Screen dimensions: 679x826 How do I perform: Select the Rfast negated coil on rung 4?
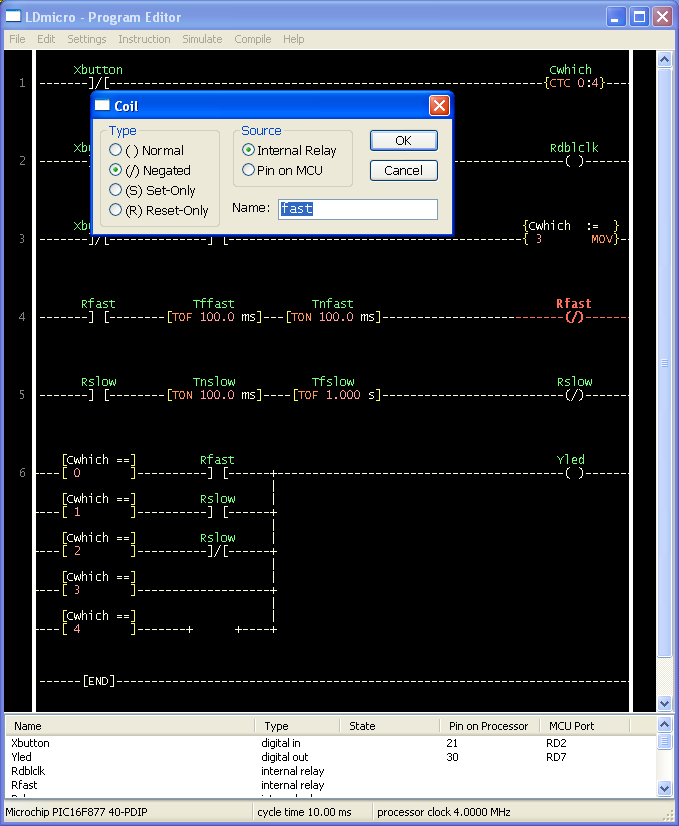(574, 317)
